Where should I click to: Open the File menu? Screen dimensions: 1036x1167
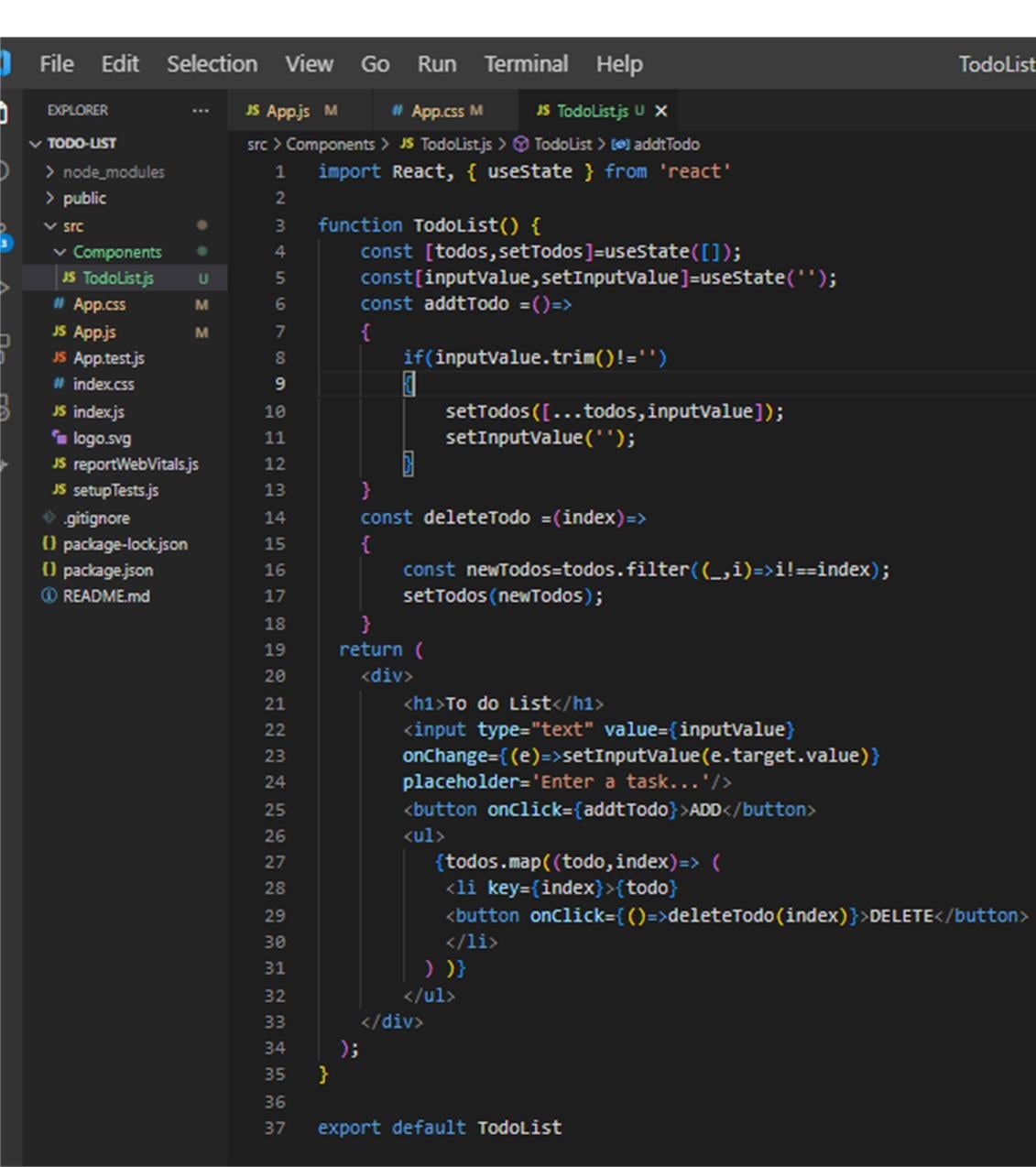57,64
